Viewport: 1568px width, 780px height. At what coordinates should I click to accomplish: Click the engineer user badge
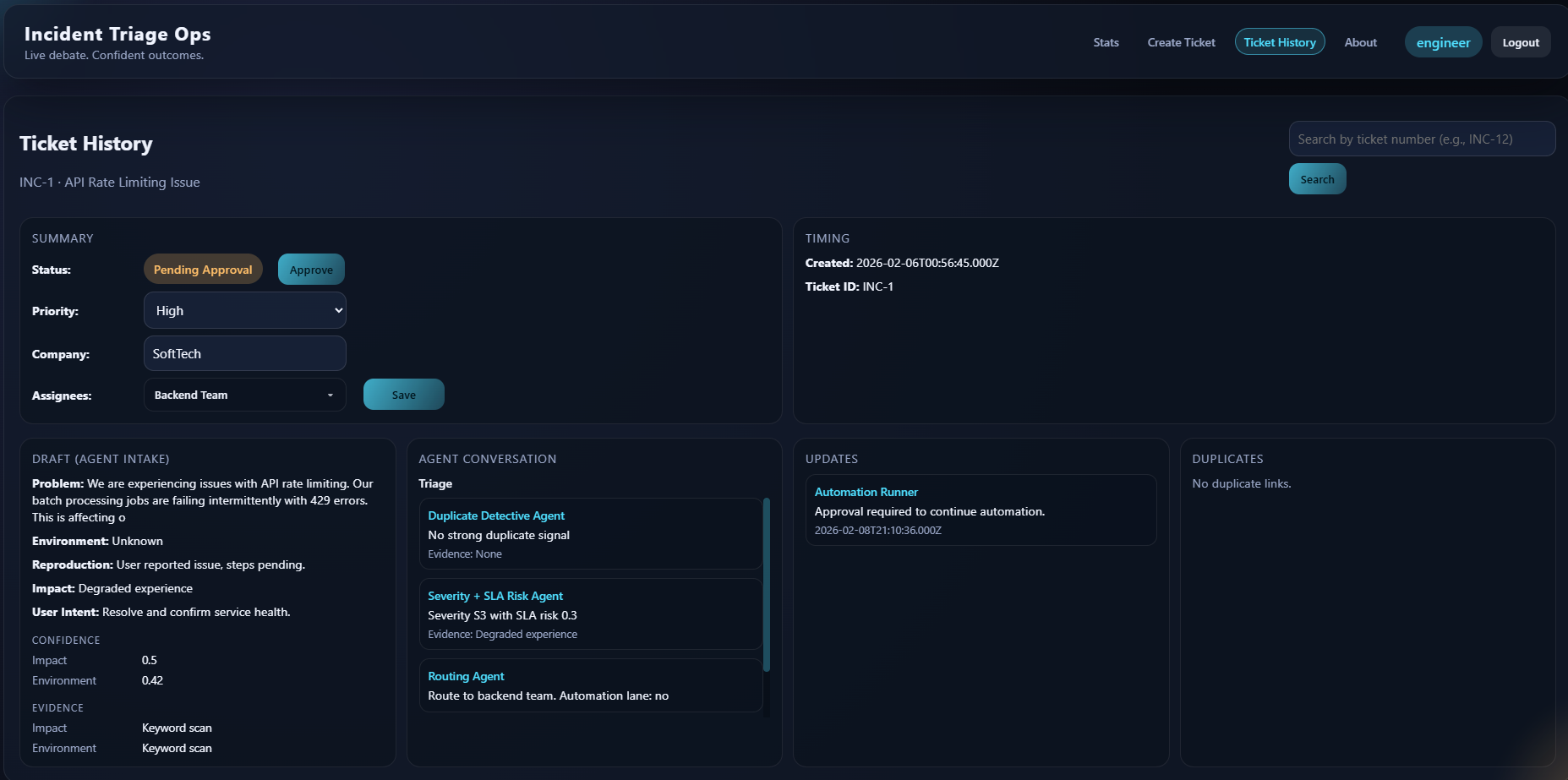point(1443,42)
